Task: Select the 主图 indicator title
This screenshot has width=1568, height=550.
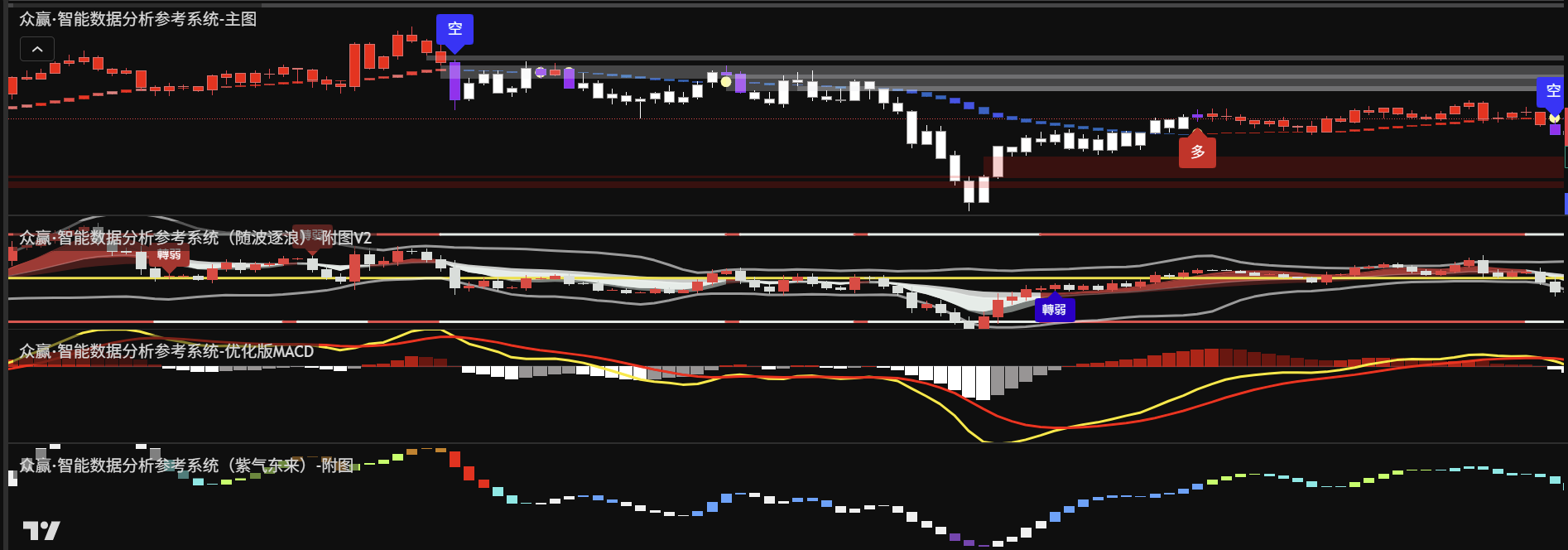Action: 137,19
